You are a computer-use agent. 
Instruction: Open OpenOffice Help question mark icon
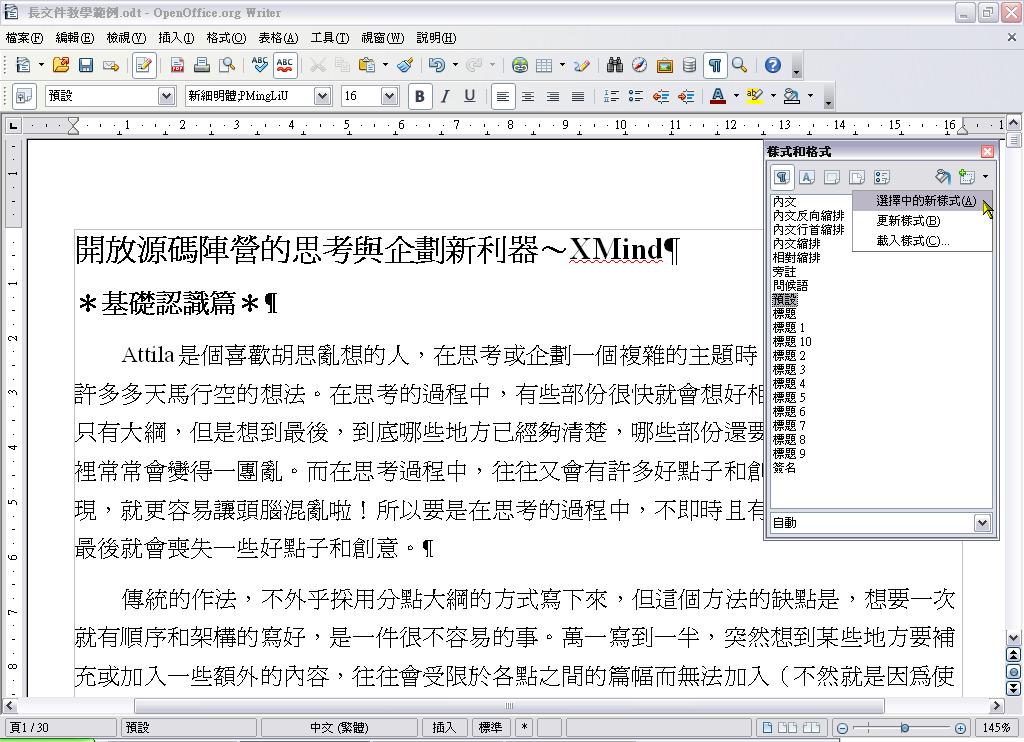coord(773,65)
